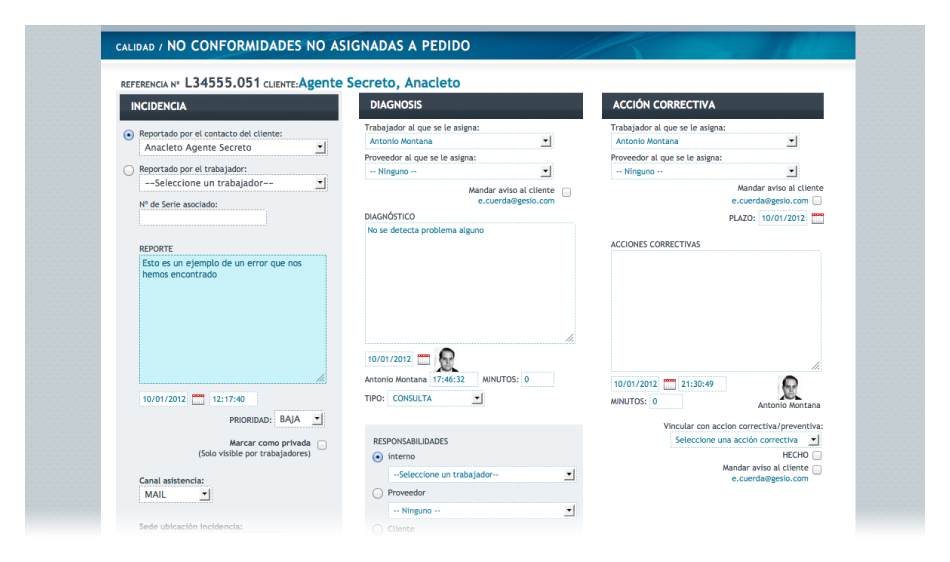Screen dimensions: 950x562
Task: Click the ACCIONES CORRECTIVAS text area resize grip
Action: click(815, 365)
